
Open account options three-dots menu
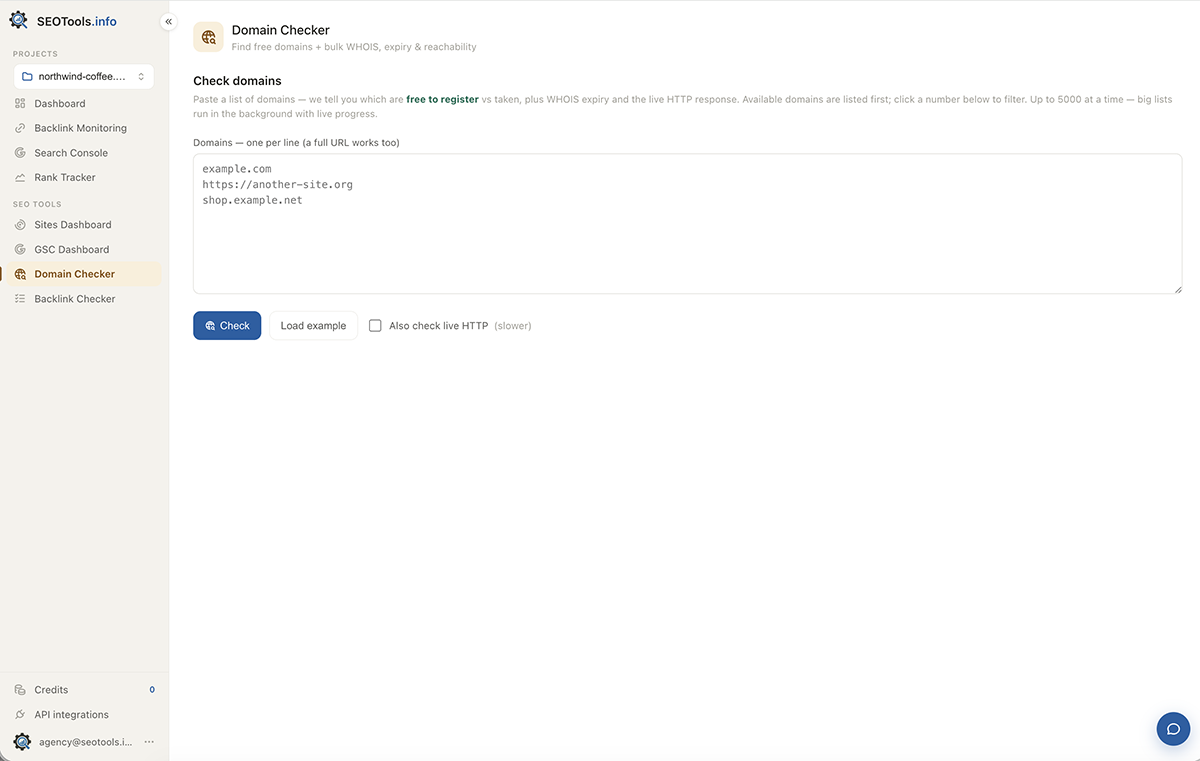pos(149,742)
